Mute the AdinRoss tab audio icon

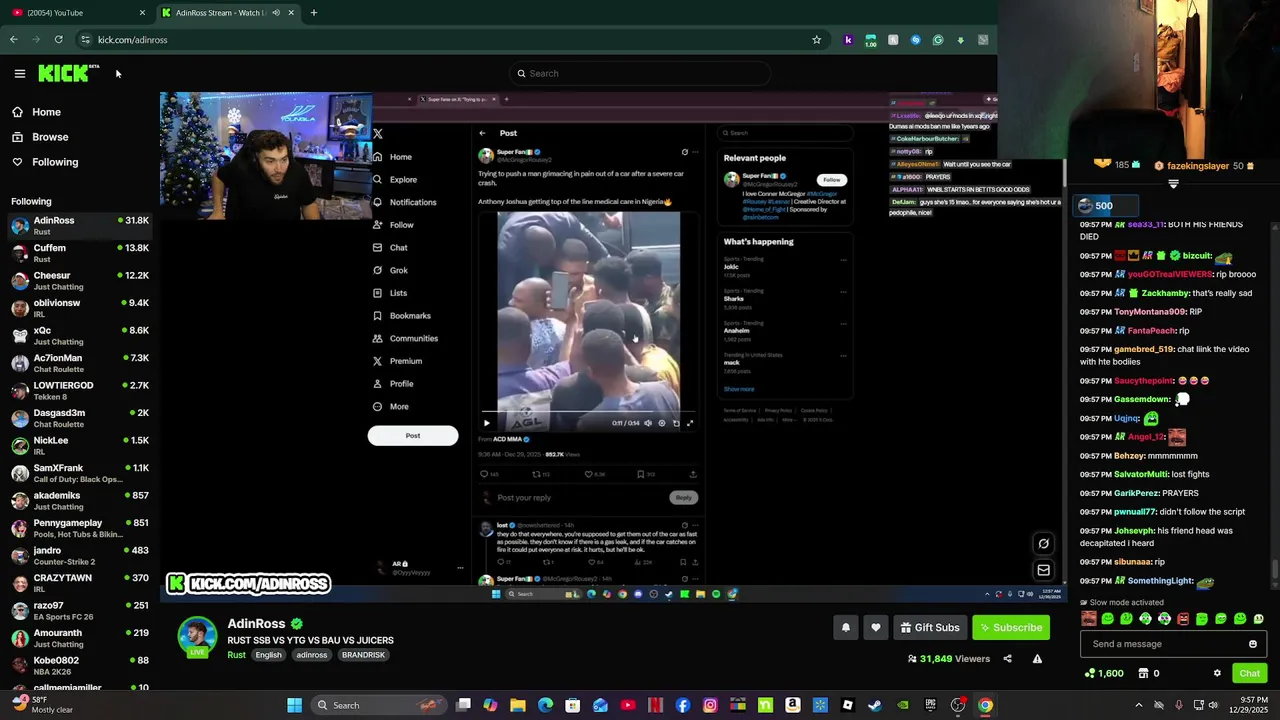[276, 12]
